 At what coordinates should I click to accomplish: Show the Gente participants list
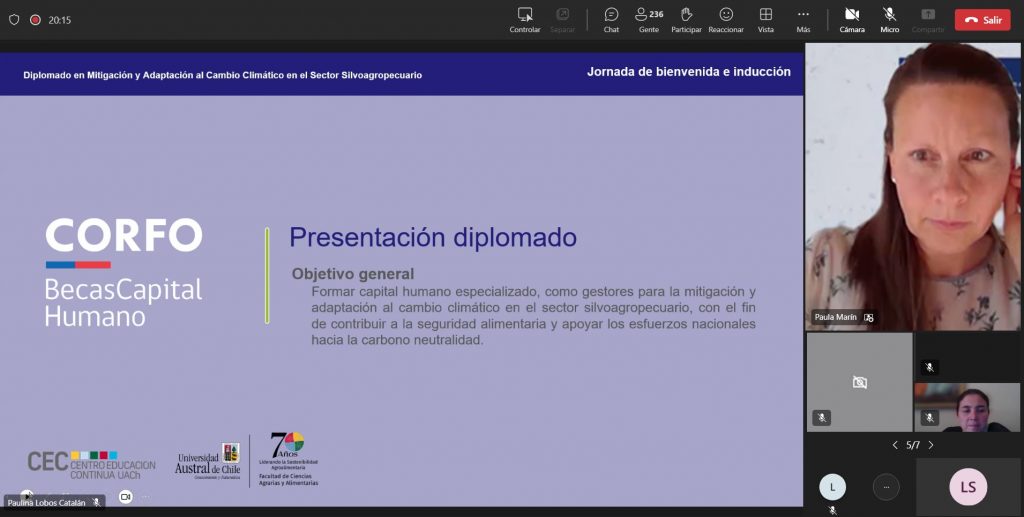648,19
